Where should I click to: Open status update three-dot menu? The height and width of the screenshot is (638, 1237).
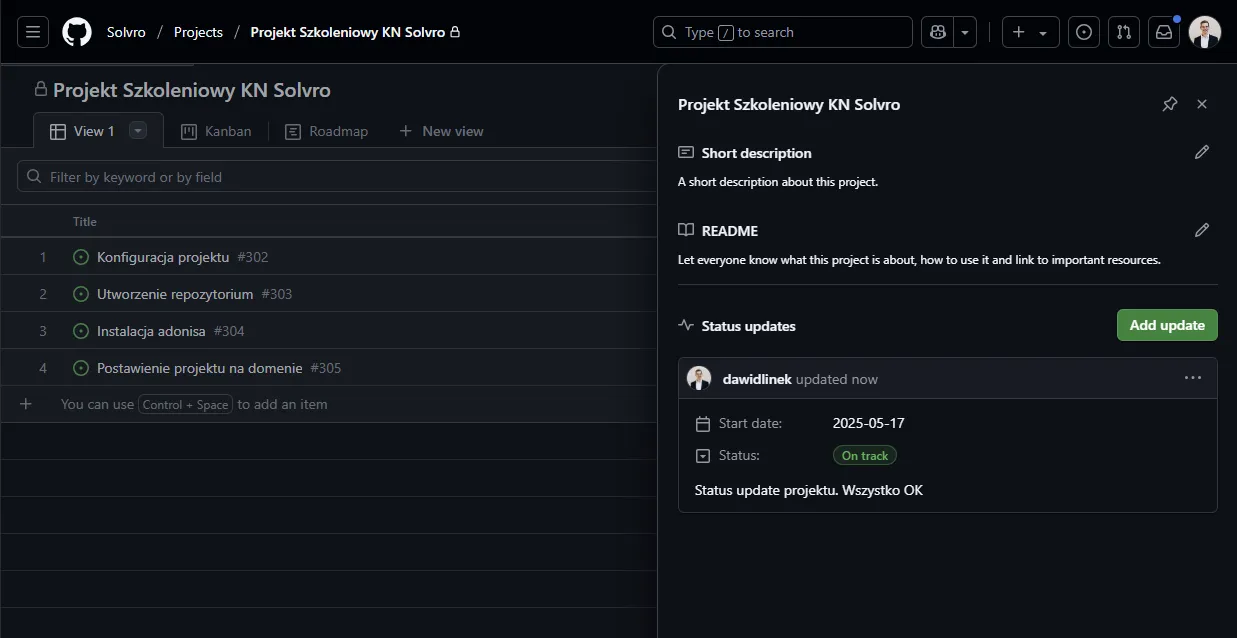[1192, 378]
